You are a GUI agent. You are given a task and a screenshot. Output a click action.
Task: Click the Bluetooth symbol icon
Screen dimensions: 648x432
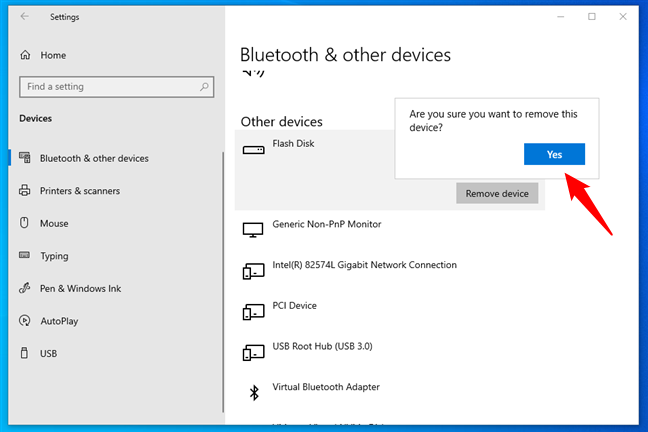pyautogui.click(x=254, y=393)
